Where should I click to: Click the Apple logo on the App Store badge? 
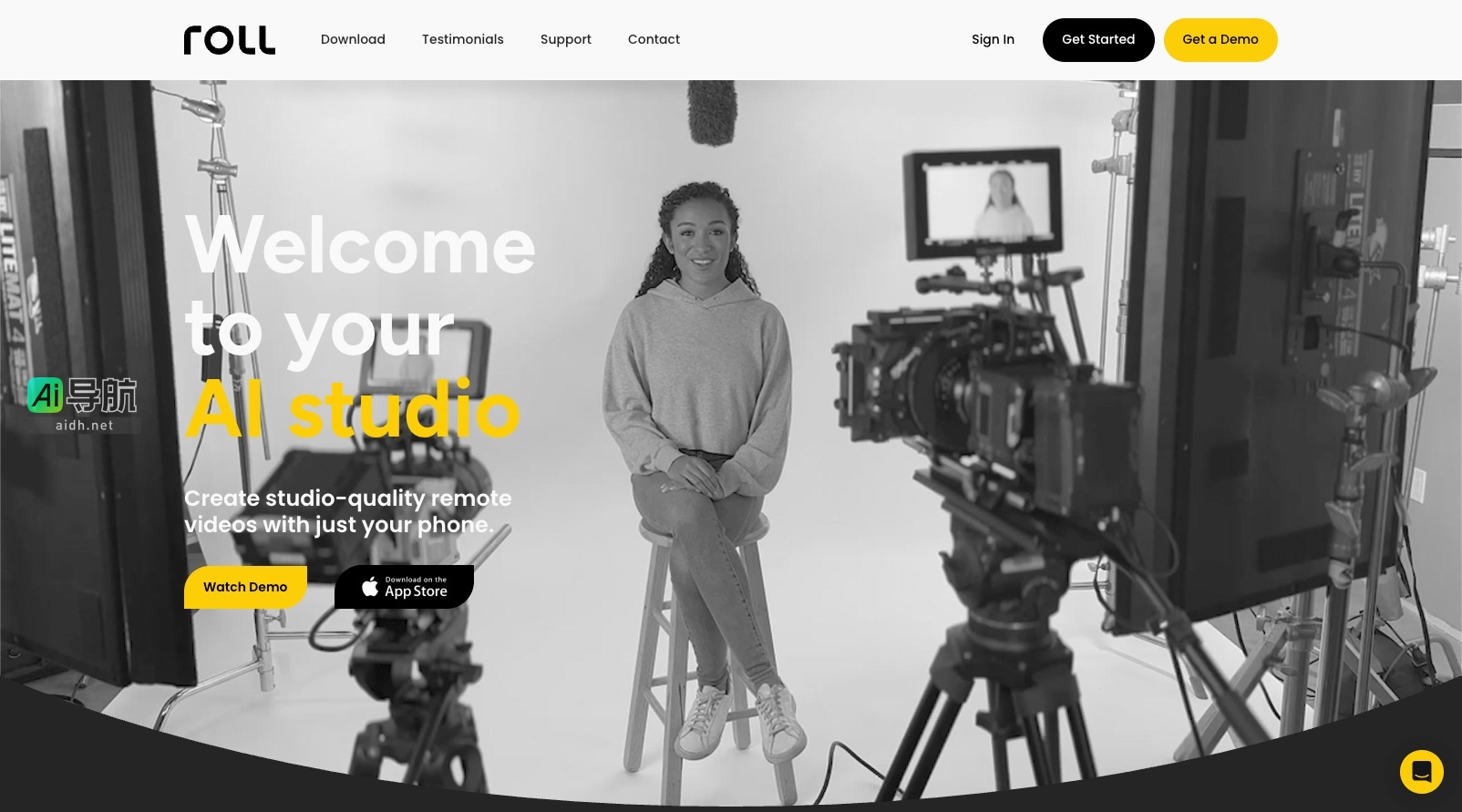tap(369, 587)
